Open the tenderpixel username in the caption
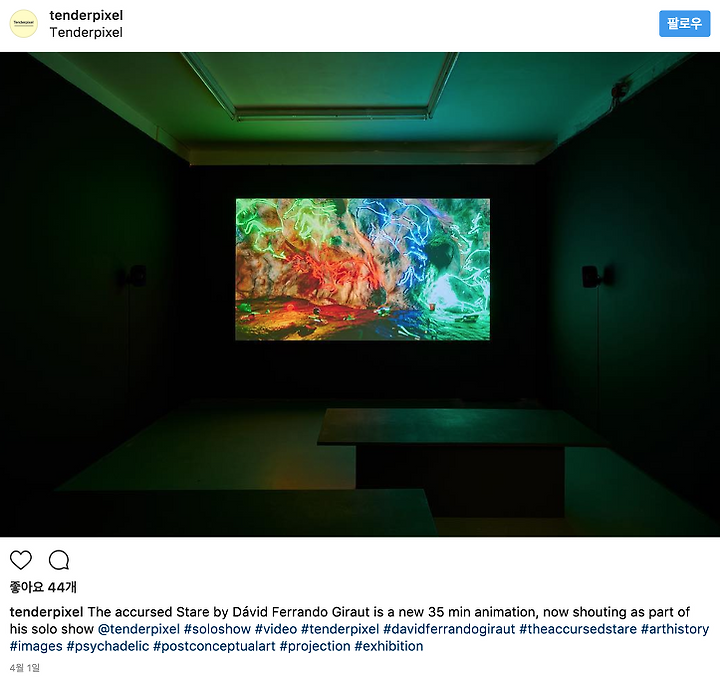 click(x=46, y=612)
